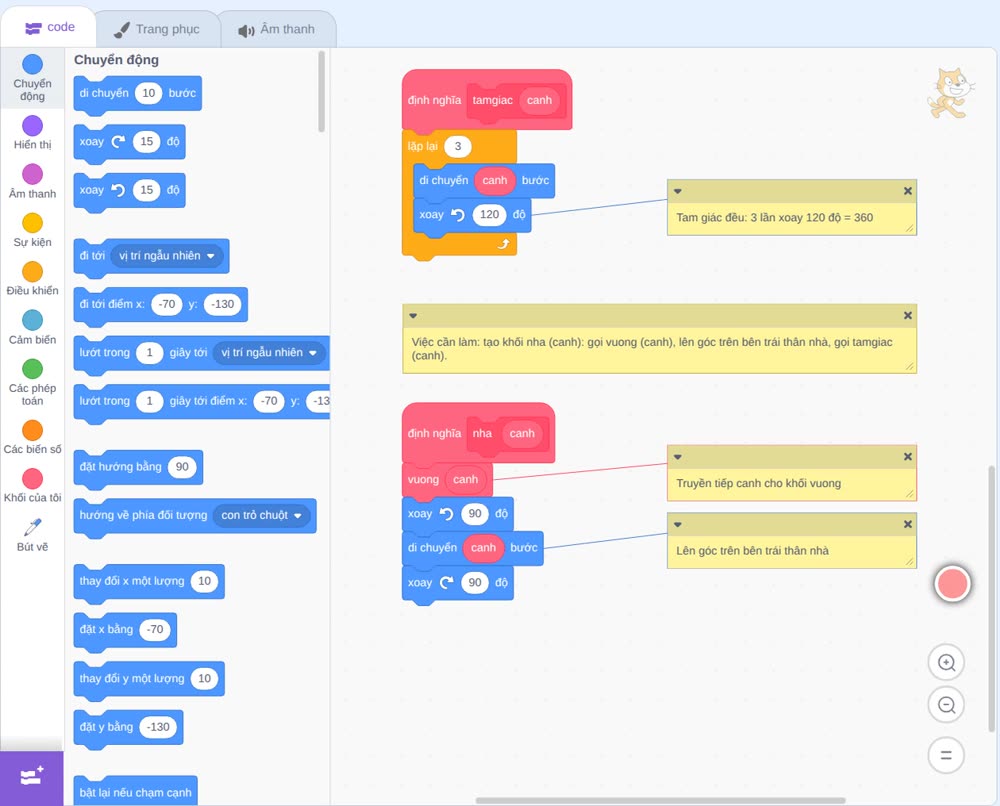Open the 'con trỏ chuột' dropdown

pyautogui.click(x=261, y=515)
